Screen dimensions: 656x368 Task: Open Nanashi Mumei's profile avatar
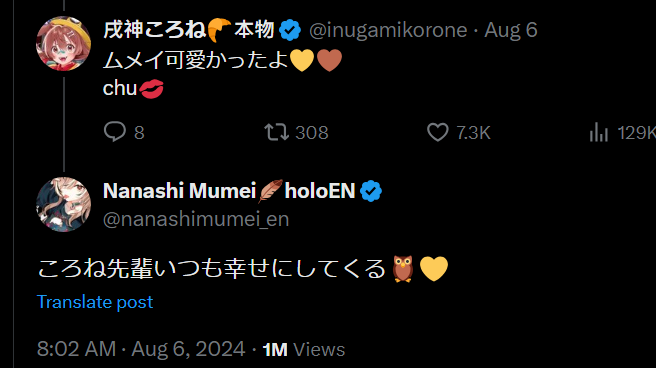[x=64, y=204]
